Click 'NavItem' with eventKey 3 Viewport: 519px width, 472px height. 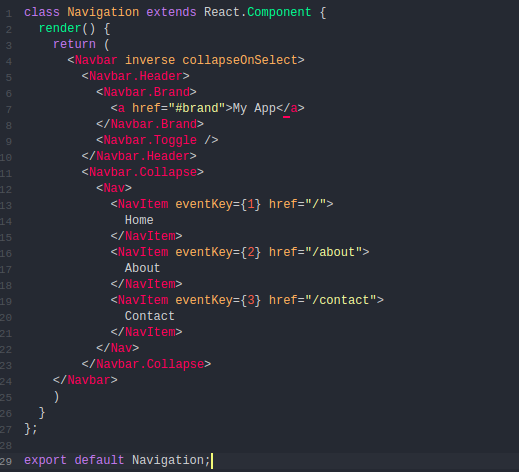(x=143, y=300)
